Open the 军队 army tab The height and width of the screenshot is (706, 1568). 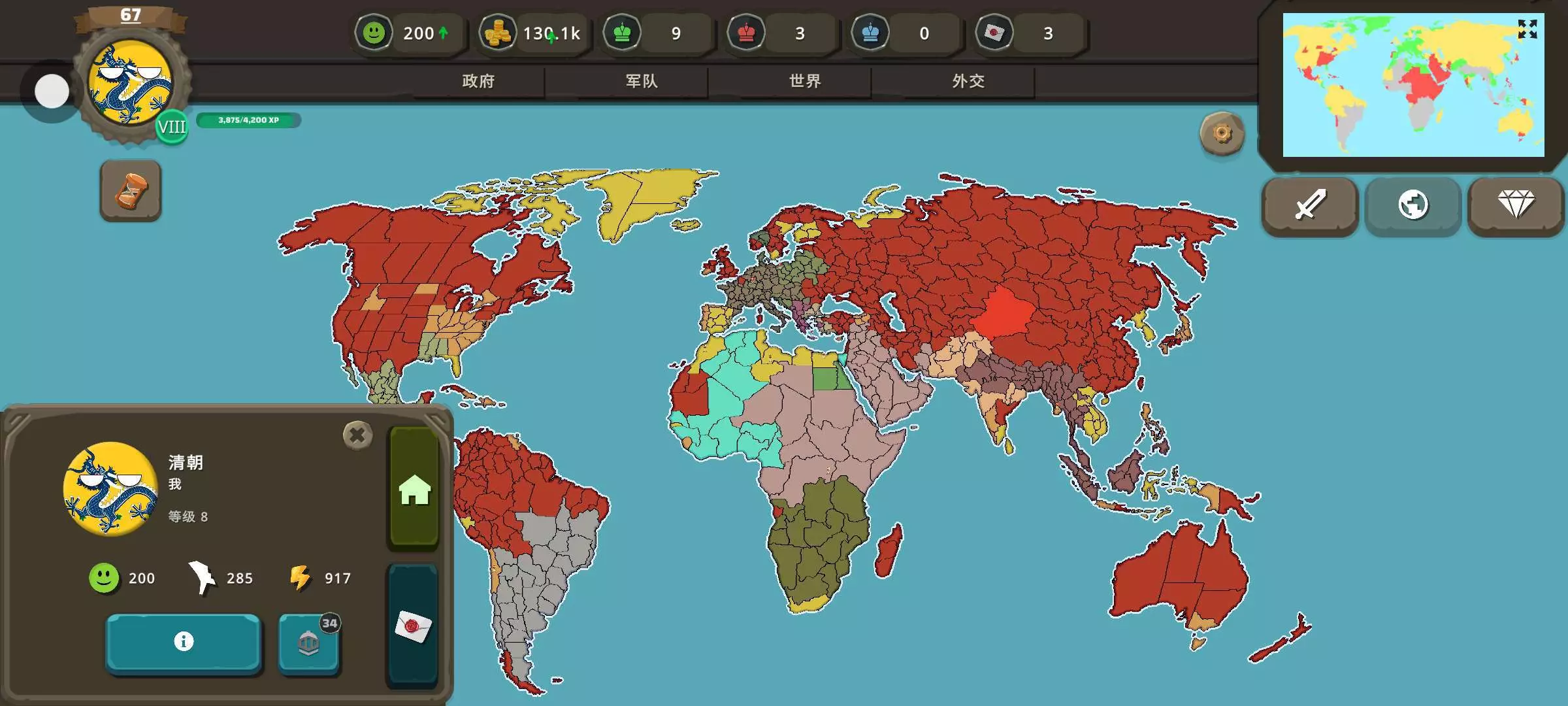[x=642, y=81]
